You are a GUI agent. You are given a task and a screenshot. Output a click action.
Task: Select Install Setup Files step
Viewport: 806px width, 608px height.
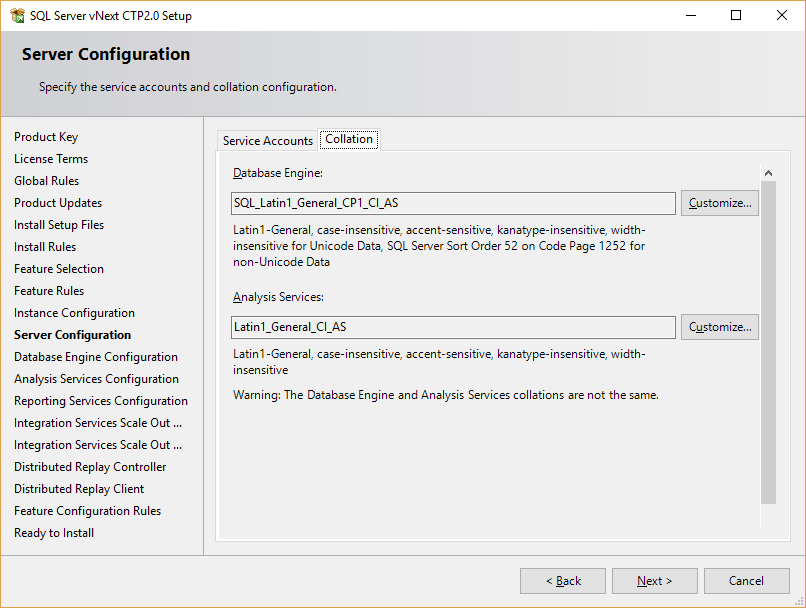coord(59,225)
